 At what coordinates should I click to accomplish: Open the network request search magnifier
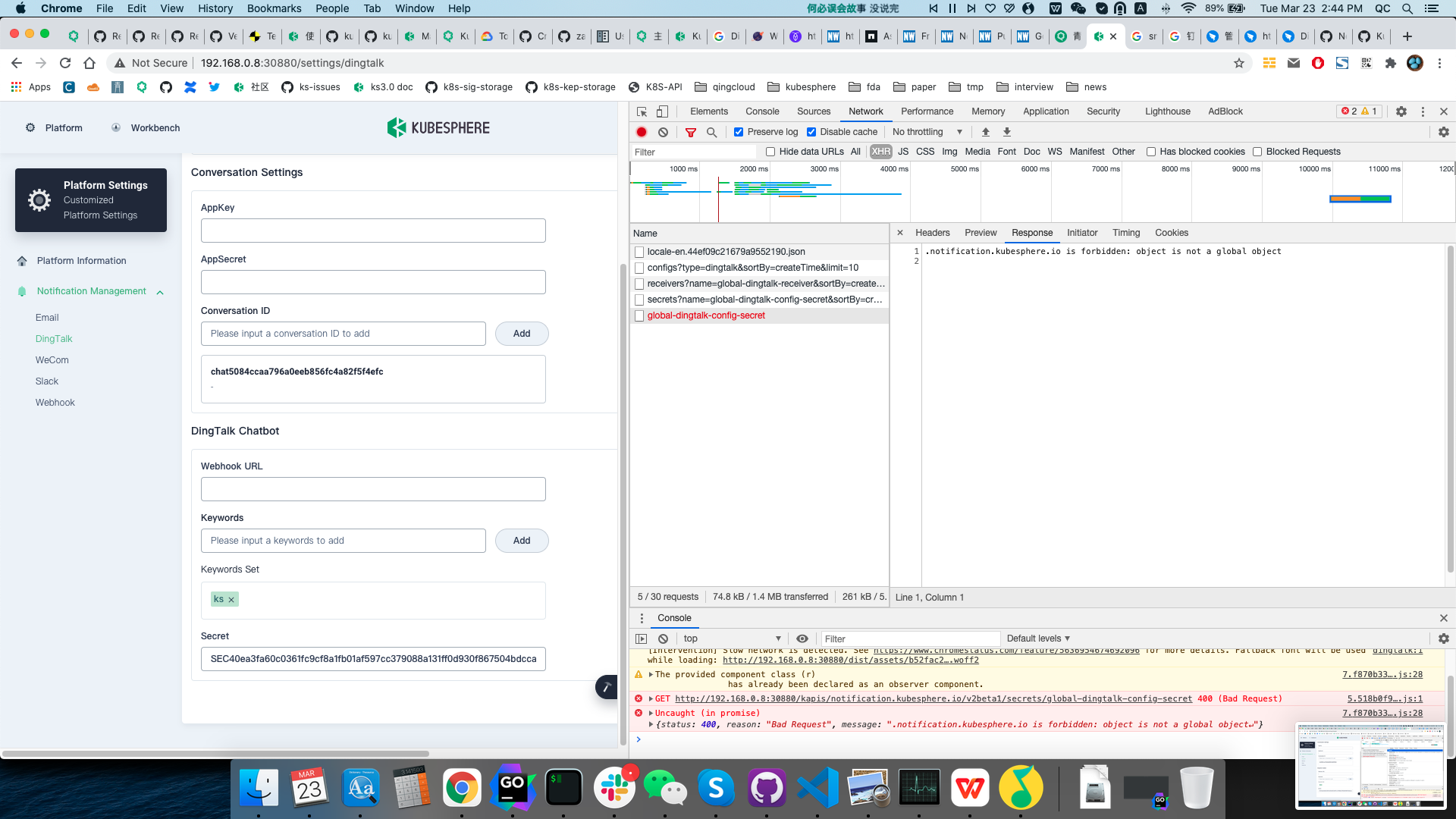tap(711, 131)
